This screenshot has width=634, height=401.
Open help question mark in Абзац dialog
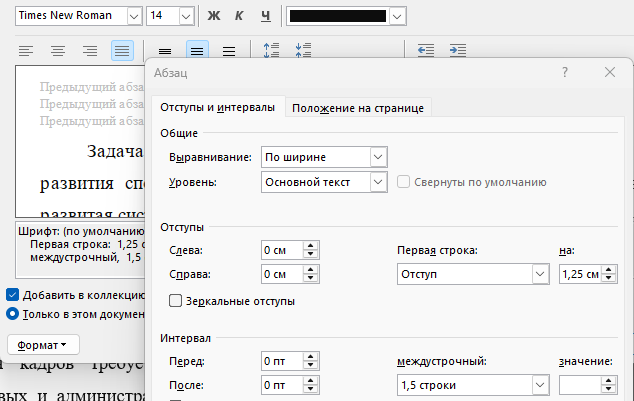coord(565,72)
